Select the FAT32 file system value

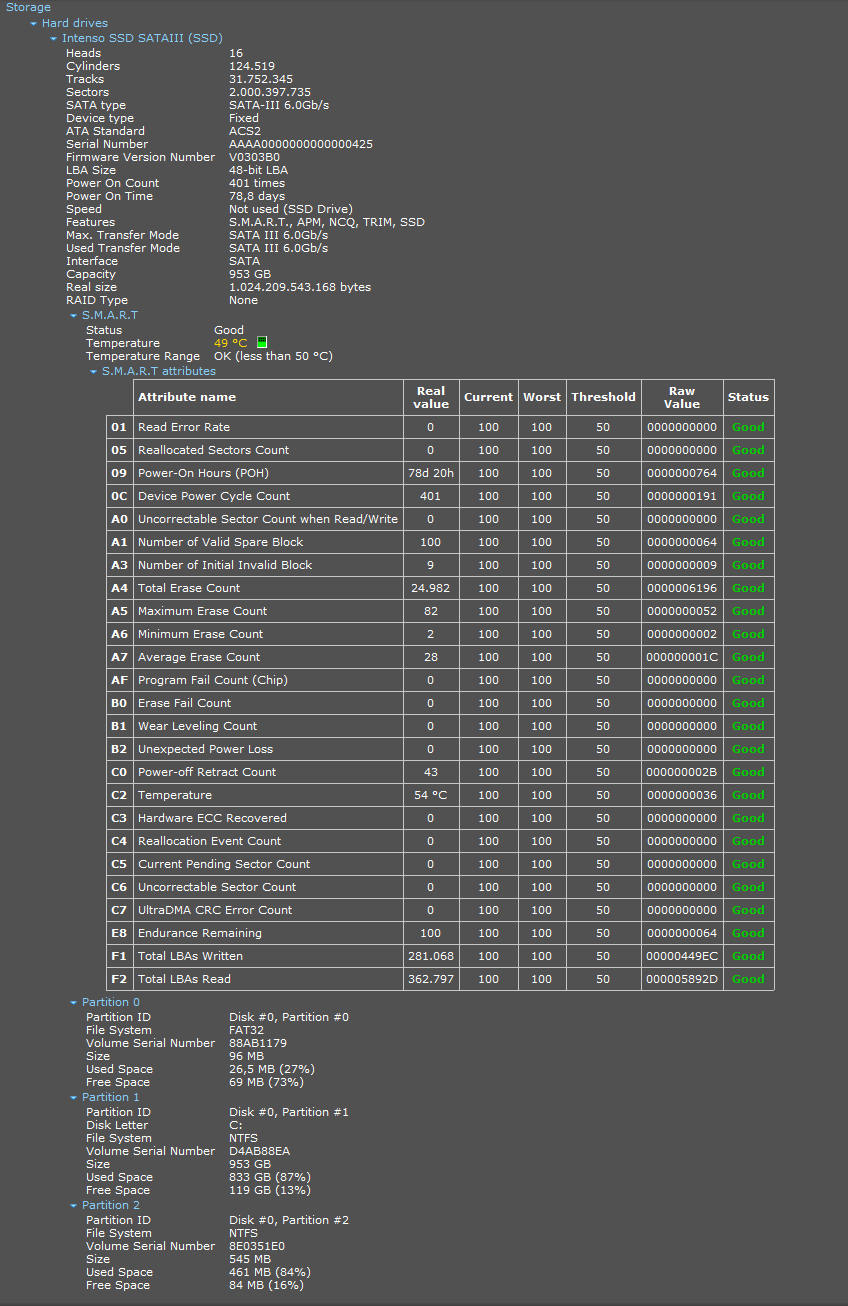[x=246, y=1030]
